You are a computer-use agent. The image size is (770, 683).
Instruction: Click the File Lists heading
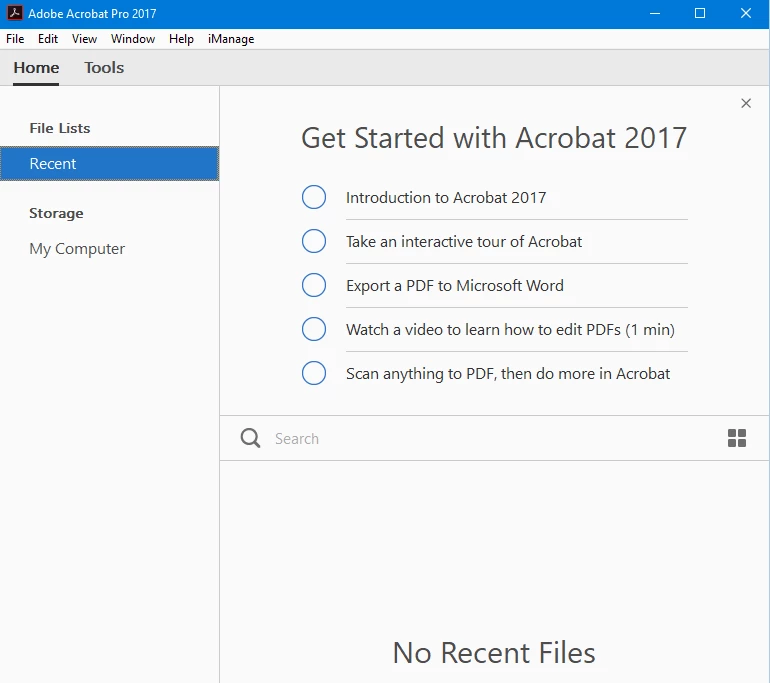coord(60,128)
